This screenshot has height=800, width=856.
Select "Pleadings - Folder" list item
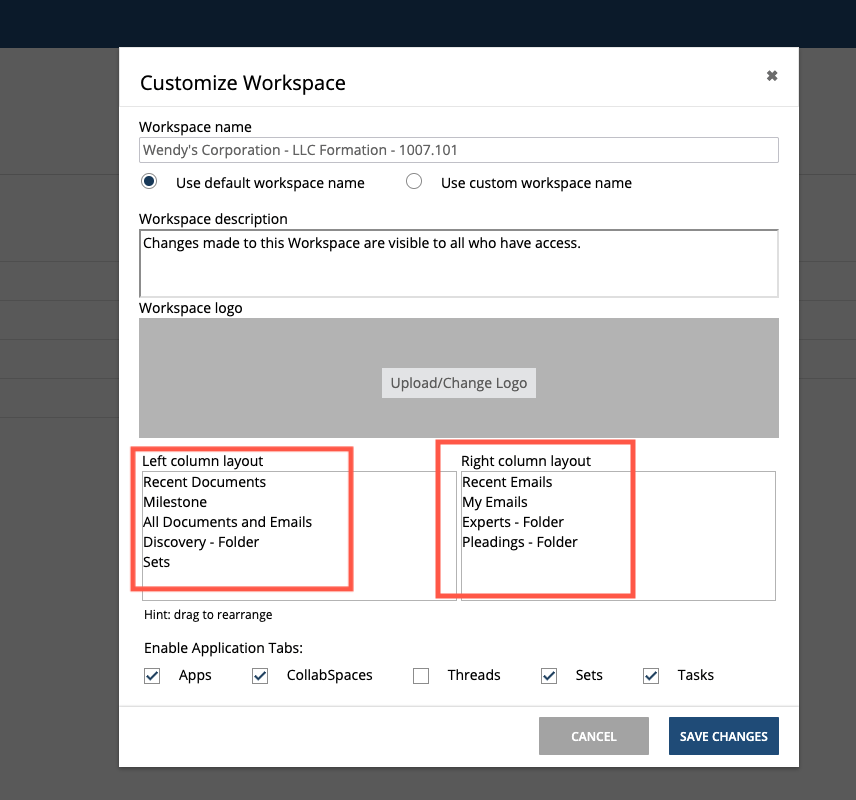tap(520, 542)
